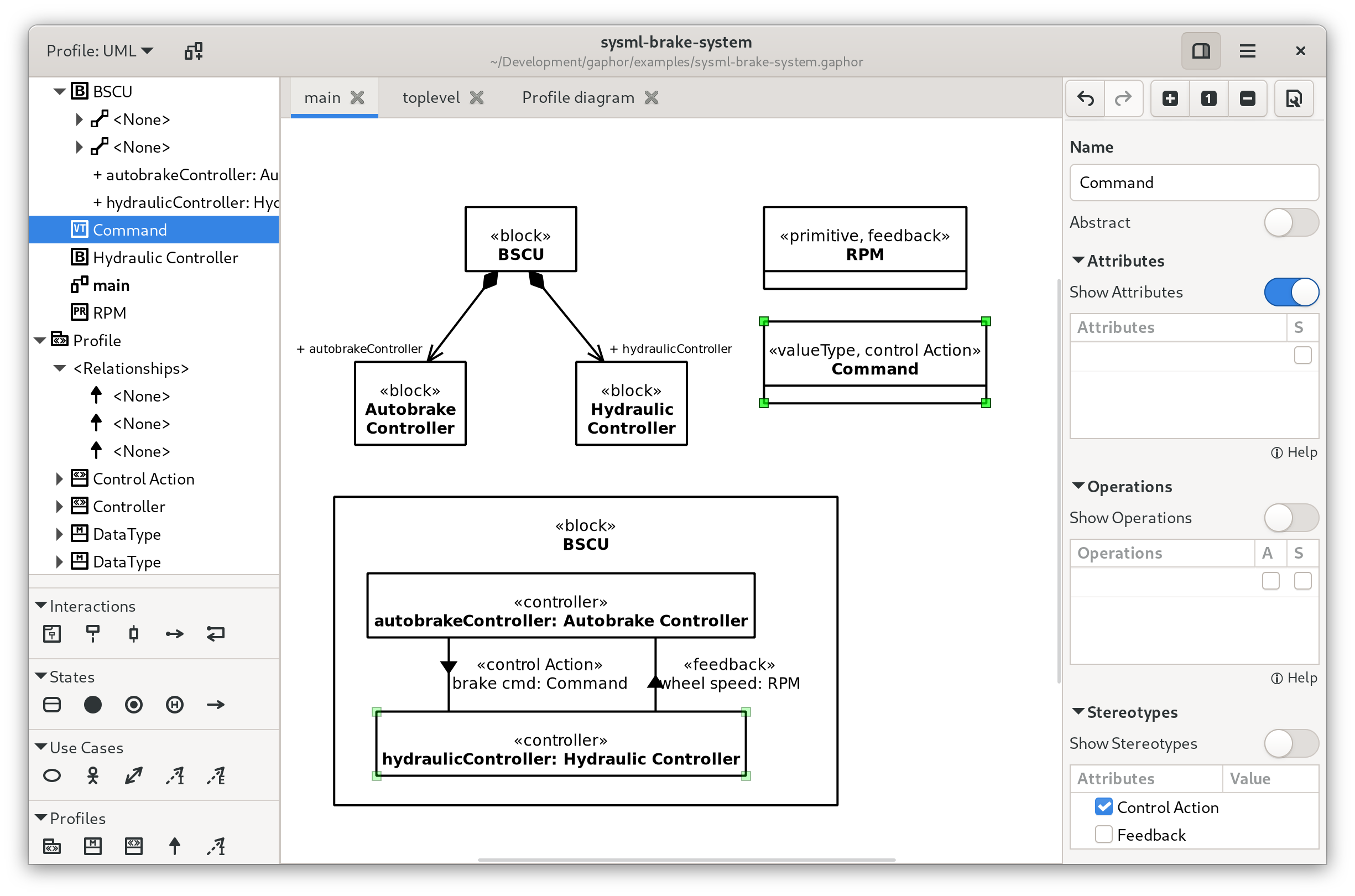This screenshot has width=1355, height=896.
Task: Enable the Show Operations switch
Action: [x=1291, y=518]
